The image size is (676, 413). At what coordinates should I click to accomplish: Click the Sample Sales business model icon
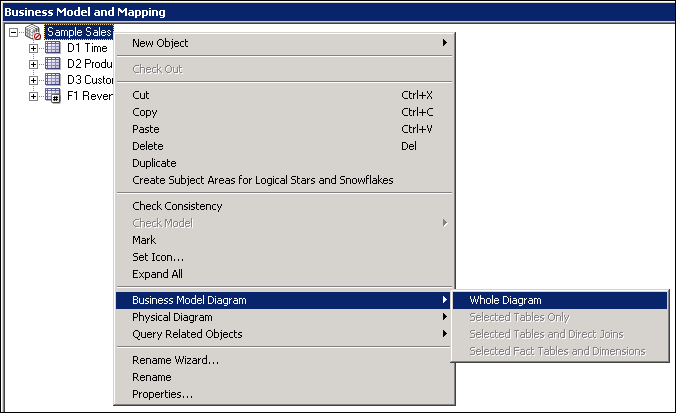(x=32, y=32)
